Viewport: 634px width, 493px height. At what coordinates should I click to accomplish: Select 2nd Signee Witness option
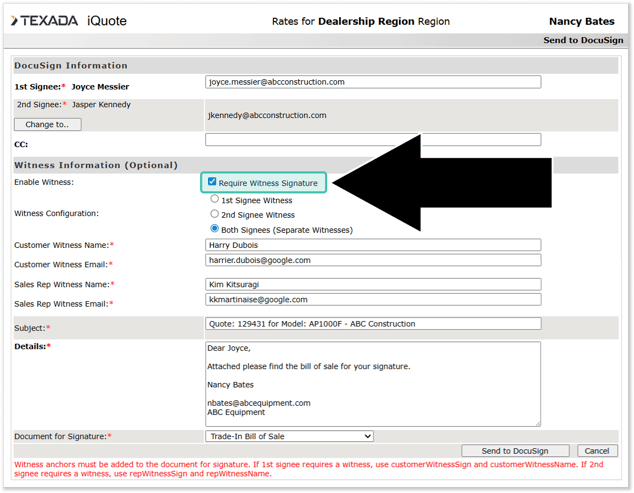[214, 214]
